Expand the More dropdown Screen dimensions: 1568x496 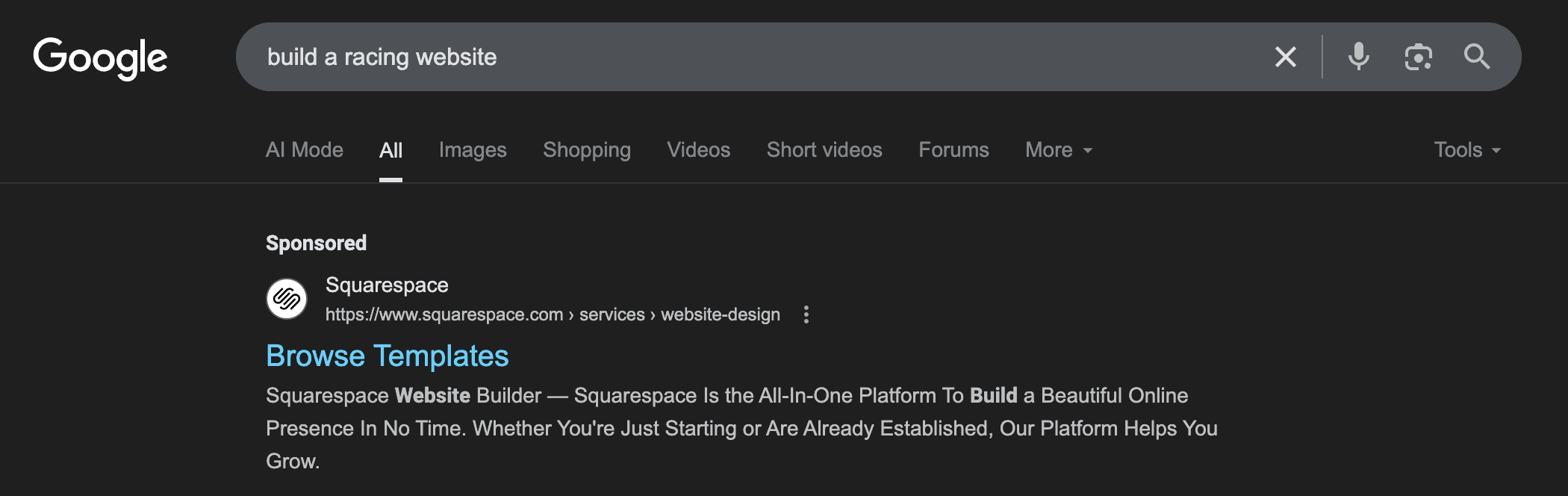[x=1059, y=150]
